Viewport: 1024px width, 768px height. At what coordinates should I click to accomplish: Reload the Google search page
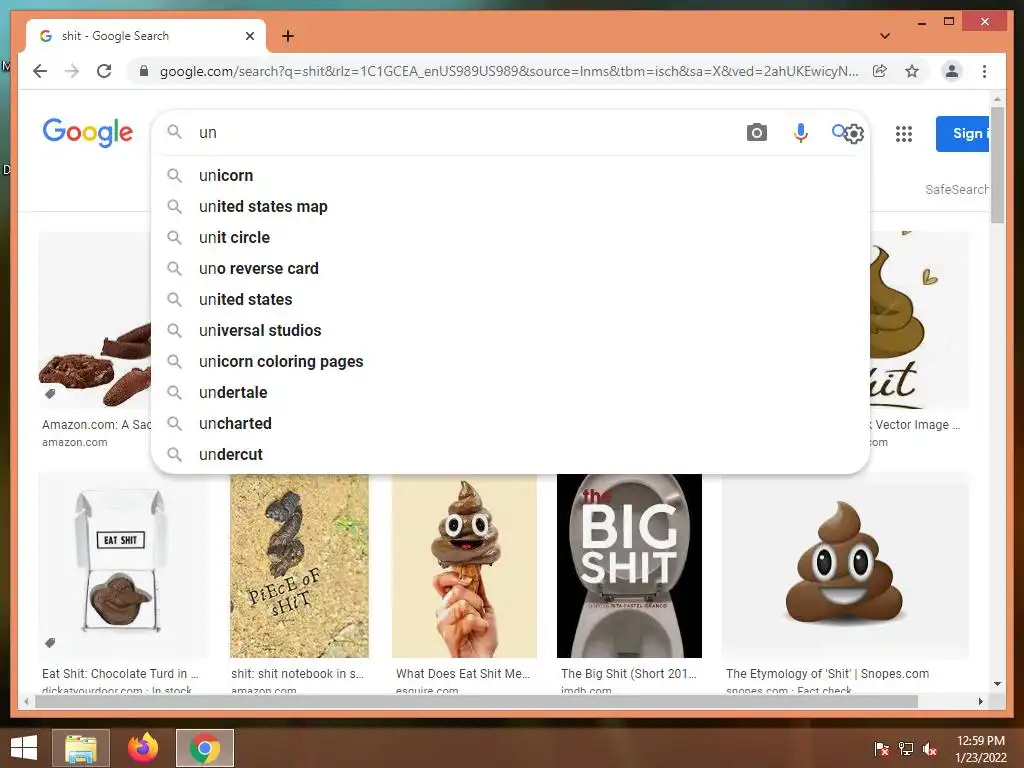104,71
